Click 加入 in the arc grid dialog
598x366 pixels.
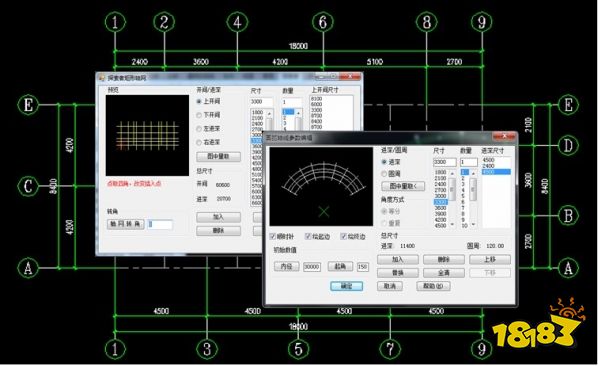[398, 260]
